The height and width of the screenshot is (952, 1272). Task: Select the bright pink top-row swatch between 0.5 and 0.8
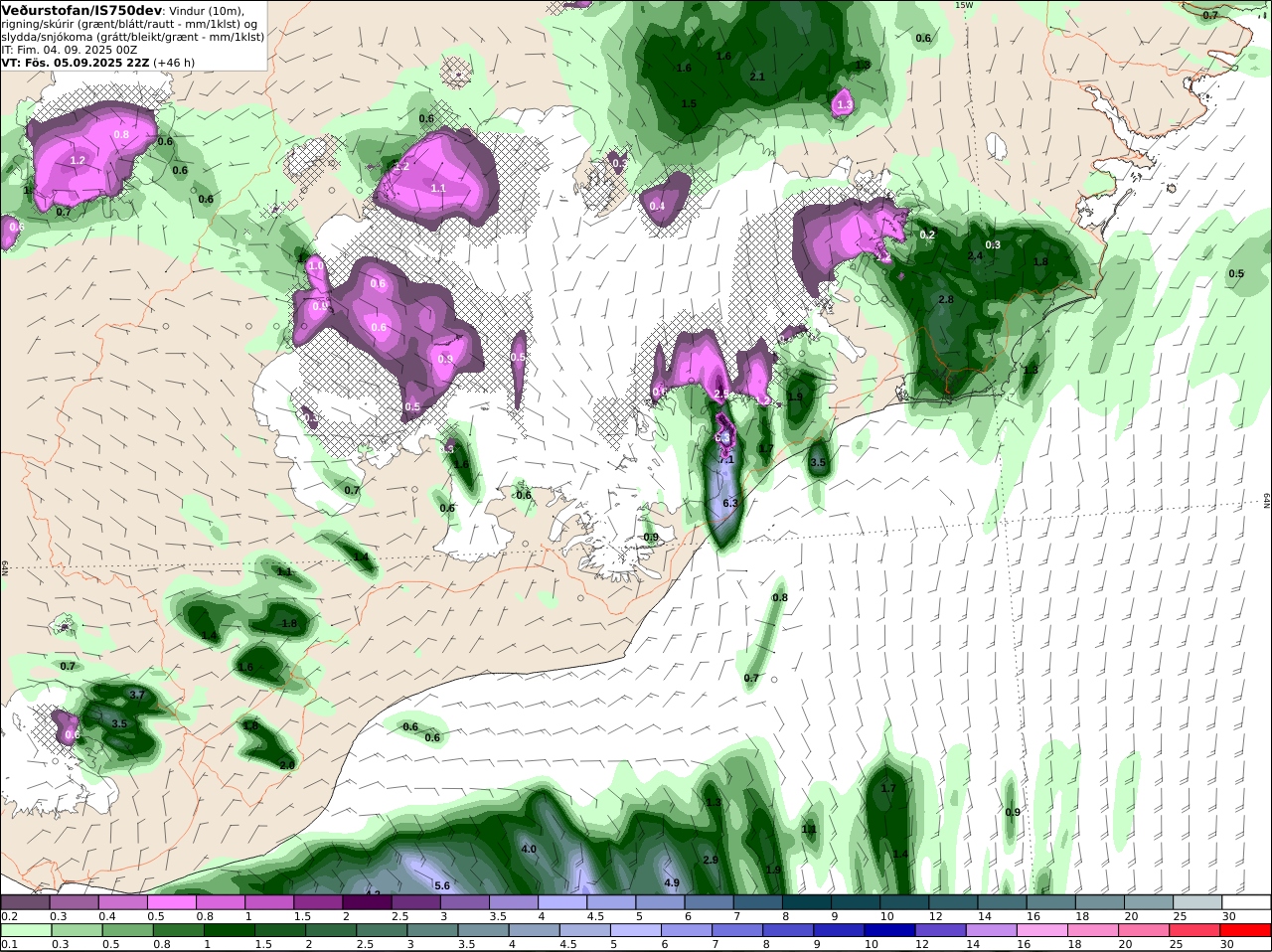coord(172,902)
